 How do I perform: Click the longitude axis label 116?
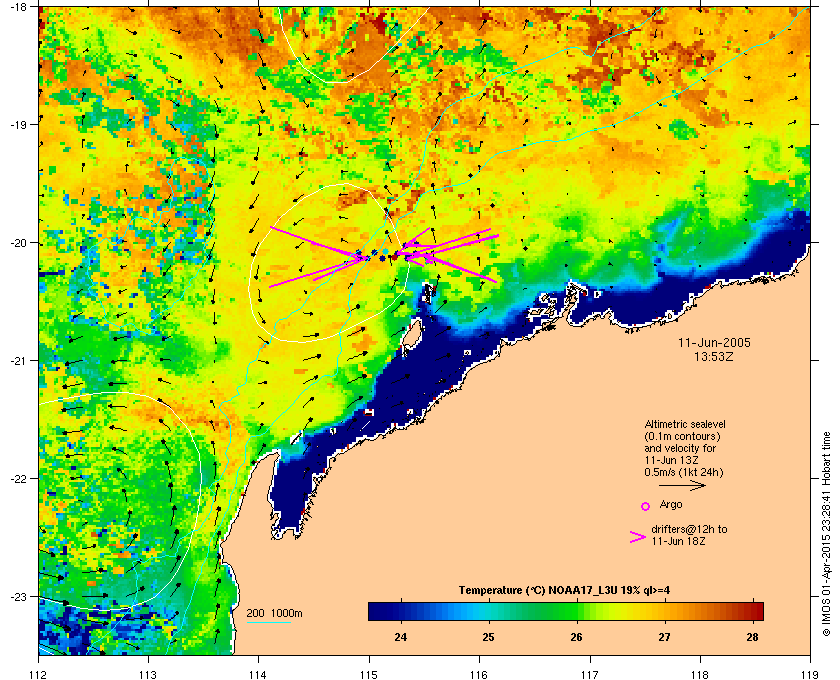(479, 674)
